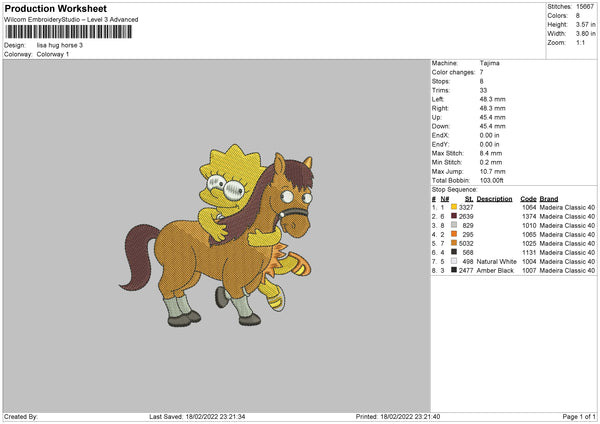Image resolution: width=600 pixels, height=424 pixels.
Task: Click the 'St.' column header
Action: (x=469, y=199)
